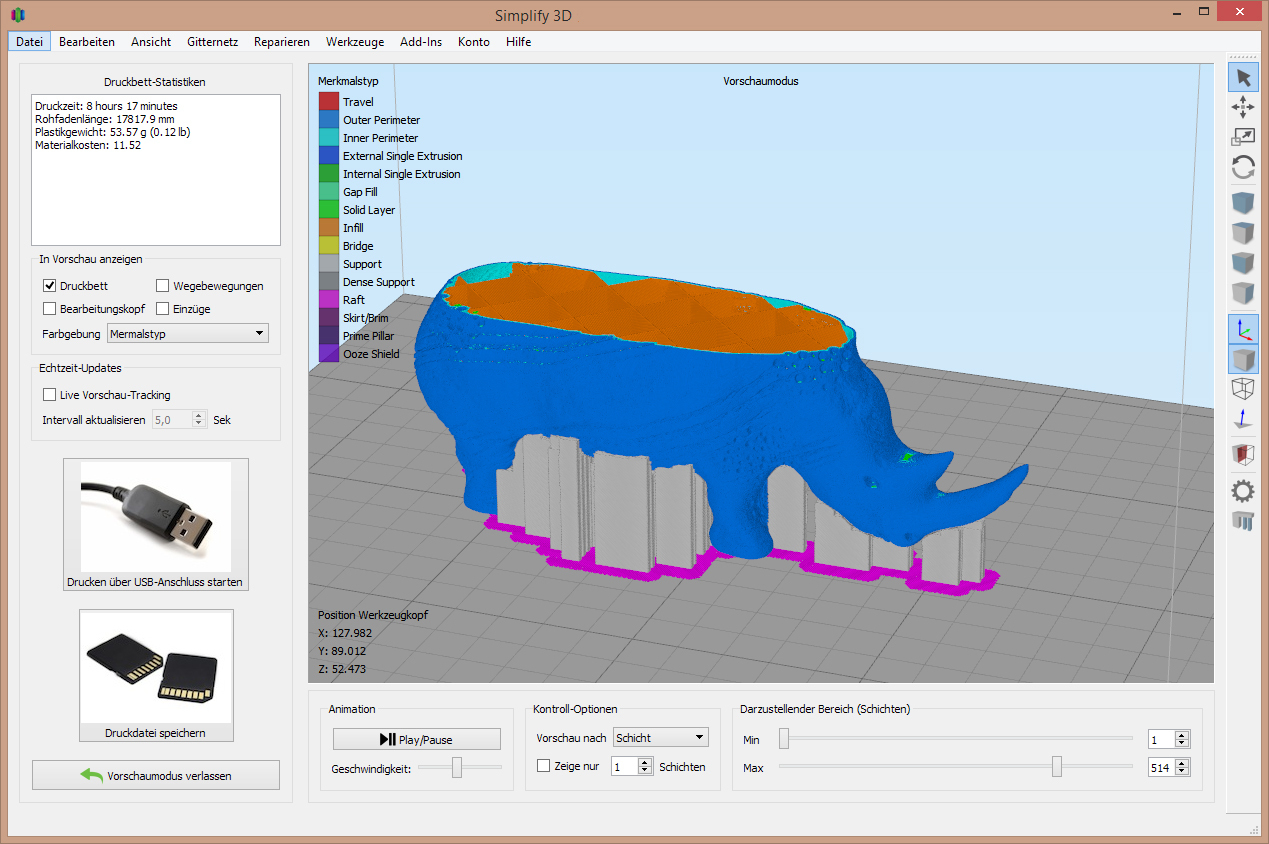
Task: Enable Live Vorschau-Tracking
Action: click(50, 395)
